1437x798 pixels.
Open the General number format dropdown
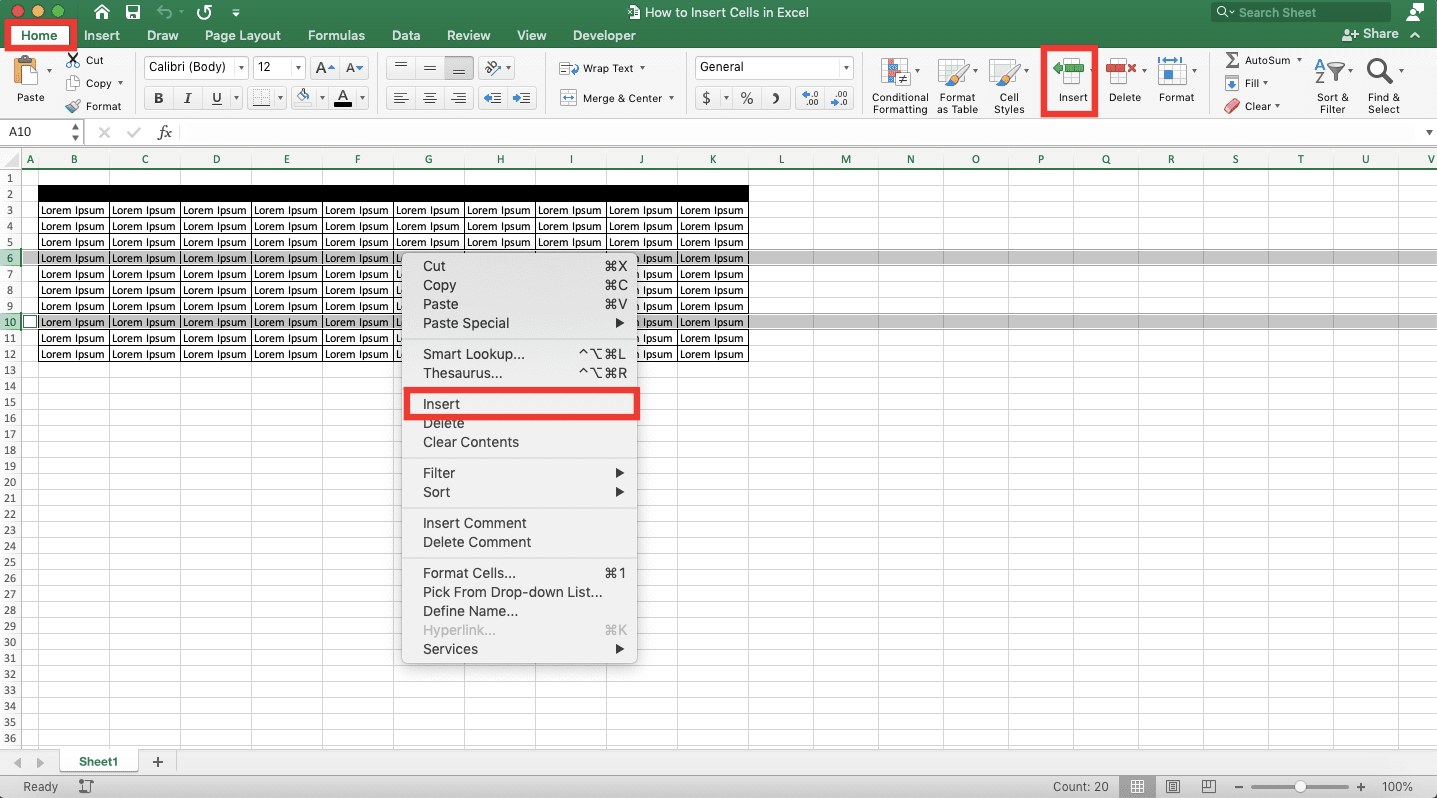coord(846,68)
